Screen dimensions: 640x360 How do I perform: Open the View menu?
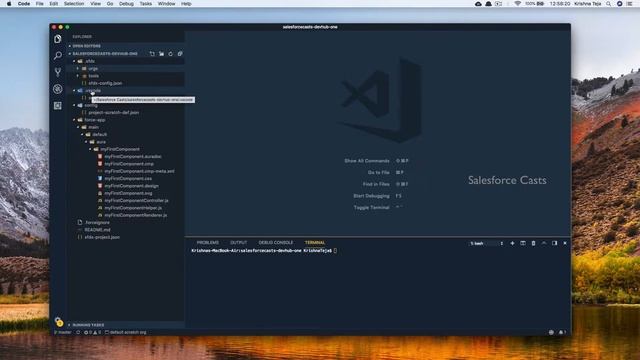pos(96,4)
